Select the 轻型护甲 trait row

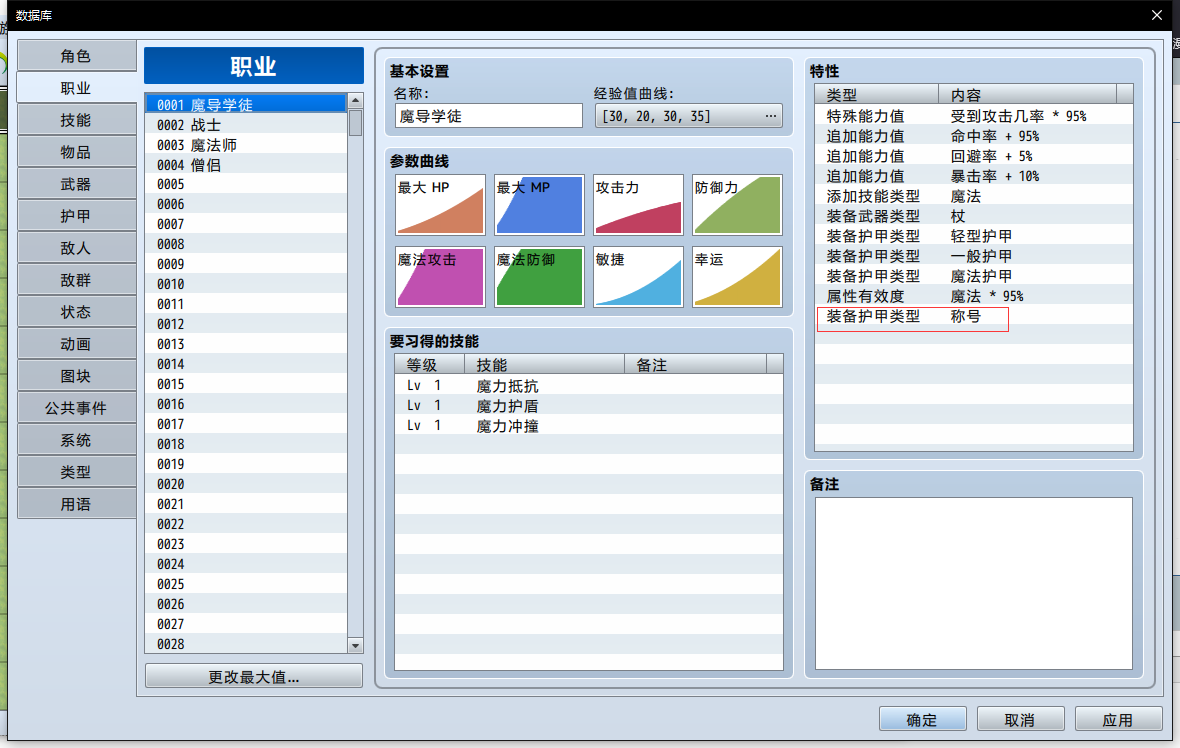pyautogui.click(x=974, y=236)
